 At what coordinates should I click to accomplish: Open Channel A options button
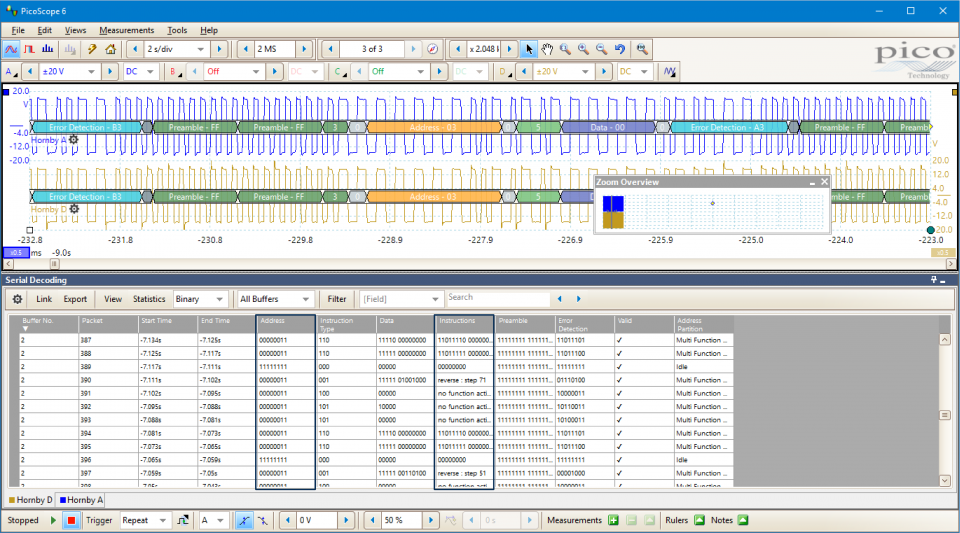pos(11,72)
